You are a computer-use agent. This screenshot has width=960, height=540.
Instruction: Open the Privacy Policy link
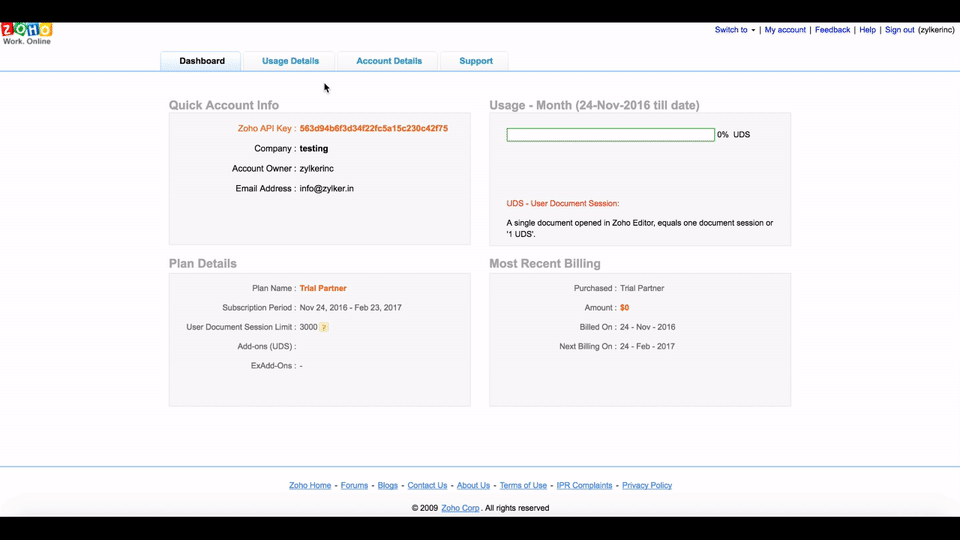[646, 486]
